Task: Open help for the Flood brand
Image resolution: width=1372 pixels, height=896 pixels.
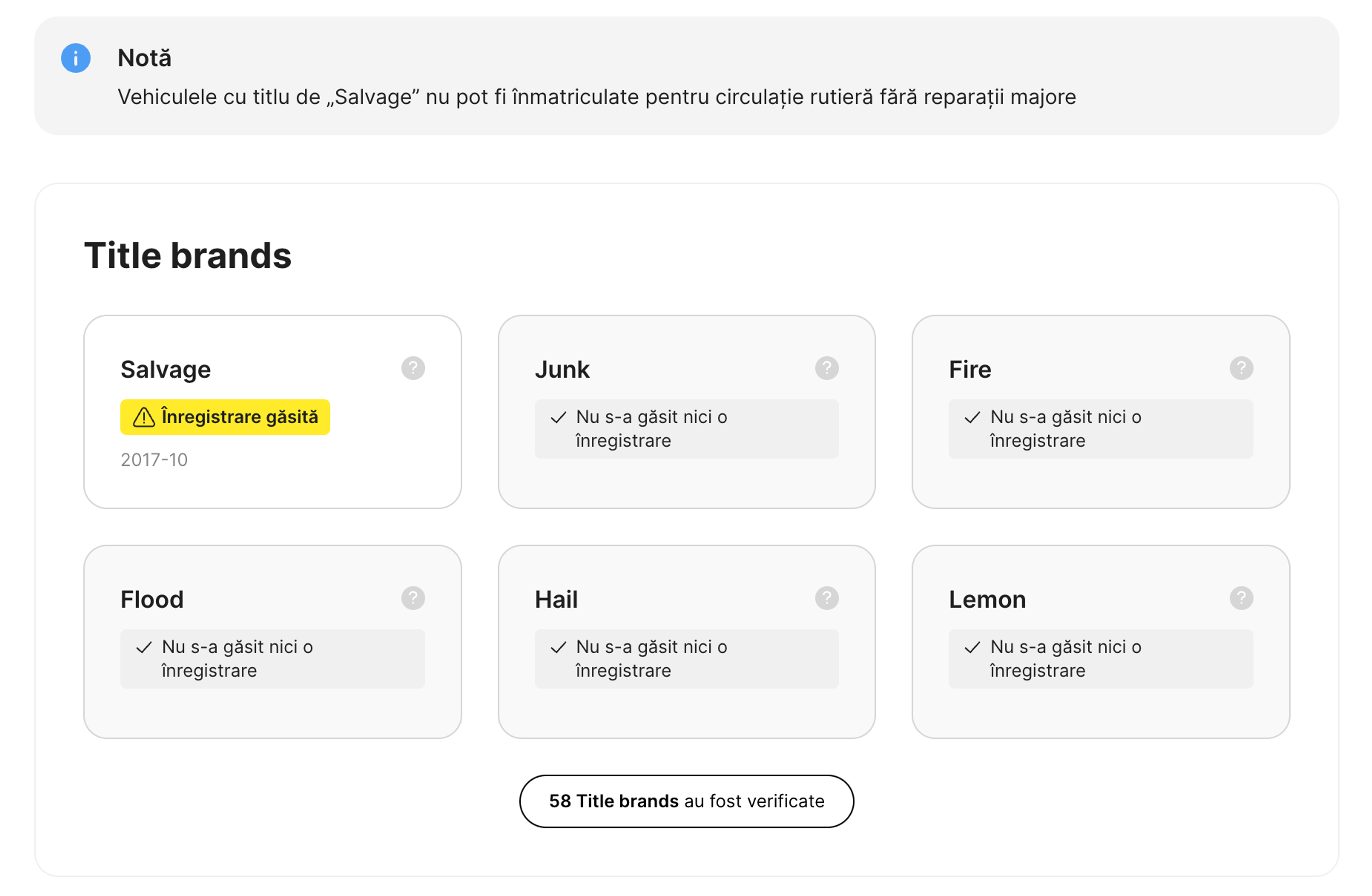Action: [x=413, y=598]
